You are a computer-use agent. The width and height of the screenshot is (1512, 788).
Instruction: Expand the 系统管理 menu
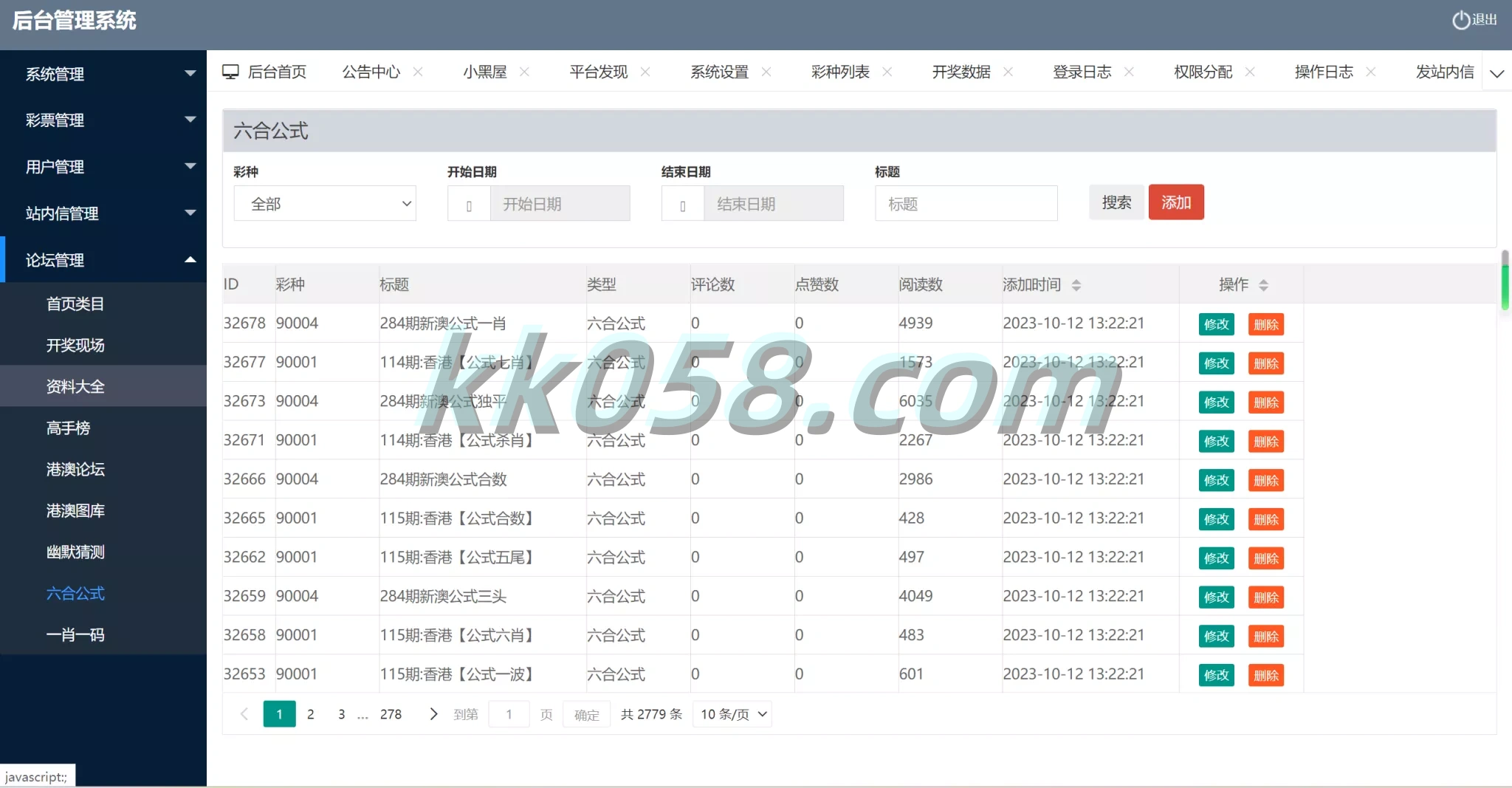pyautogui.click(x=103, y=74)
